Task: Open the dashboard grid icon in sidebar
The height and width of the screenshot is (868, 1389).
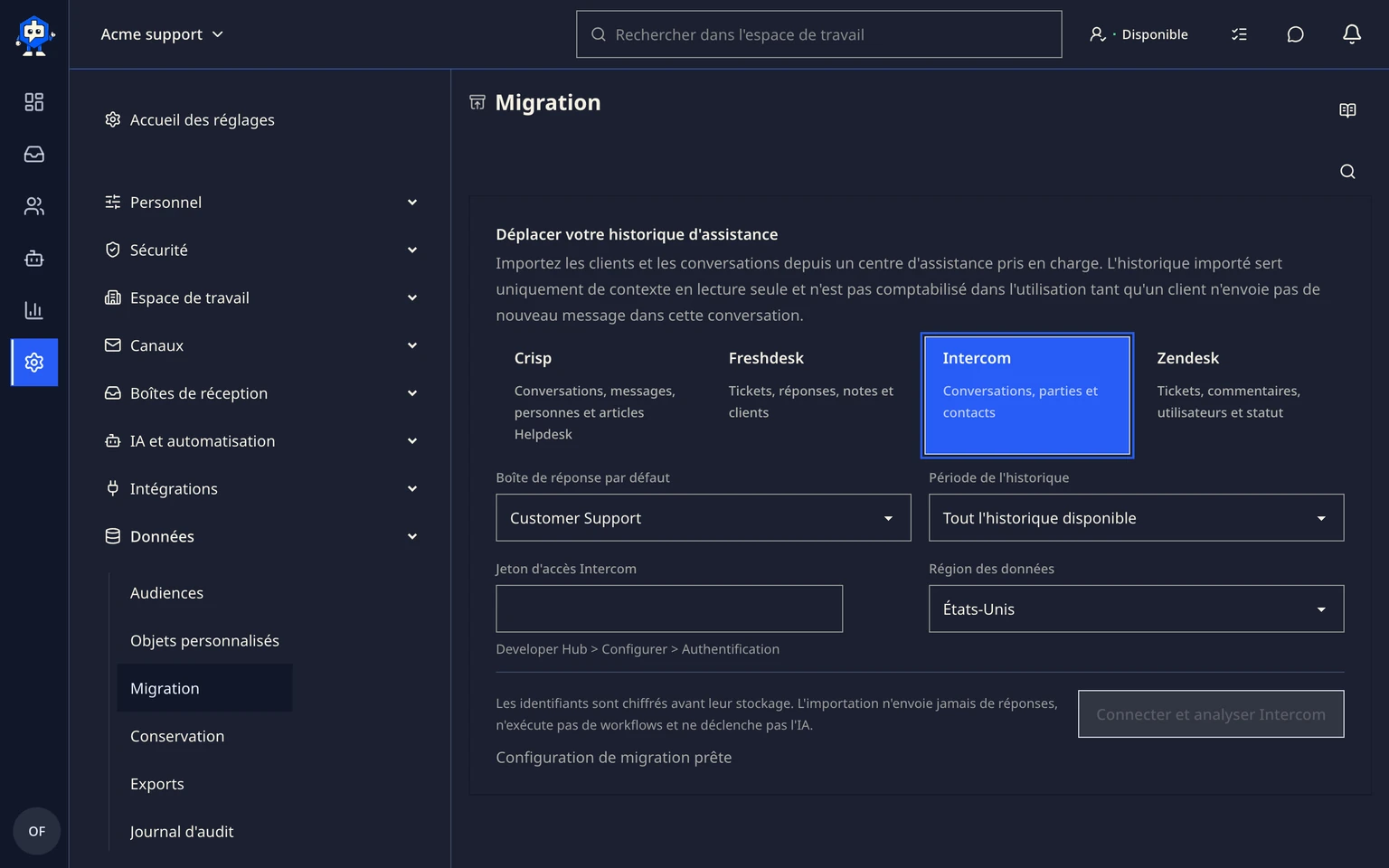Action: click(34, 102)
